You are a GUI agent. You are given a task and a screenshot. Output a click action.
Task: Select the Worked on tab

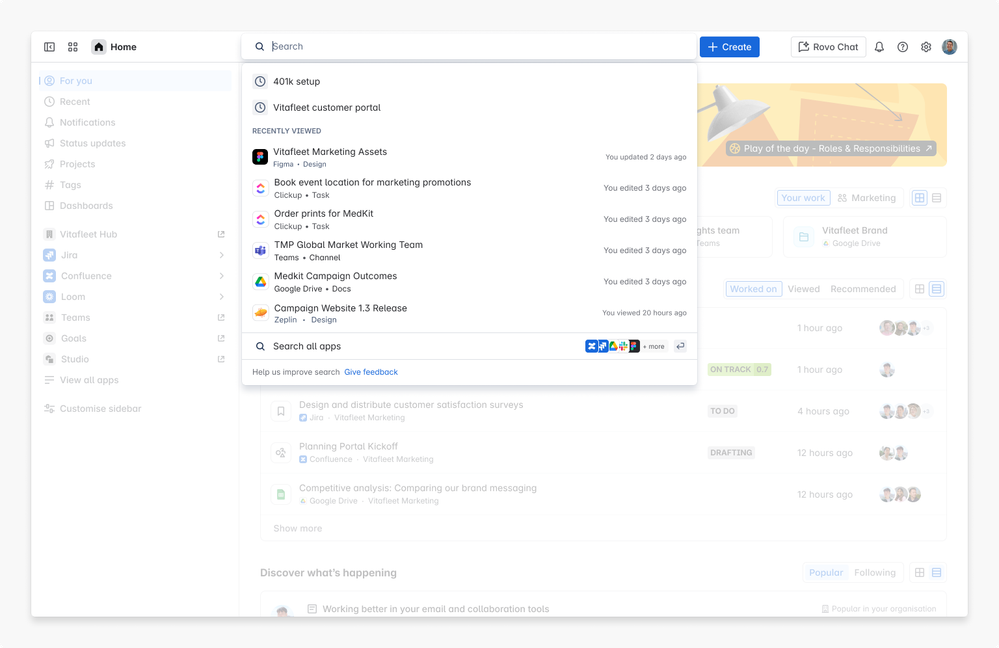(753, 289)
